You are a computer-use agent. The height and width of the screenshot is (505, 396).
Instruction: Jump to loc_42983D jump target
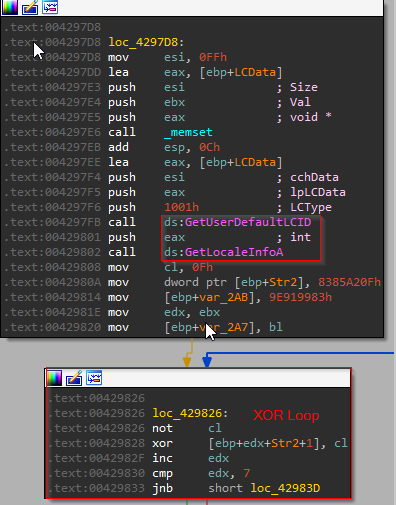[x=285, y=488]
